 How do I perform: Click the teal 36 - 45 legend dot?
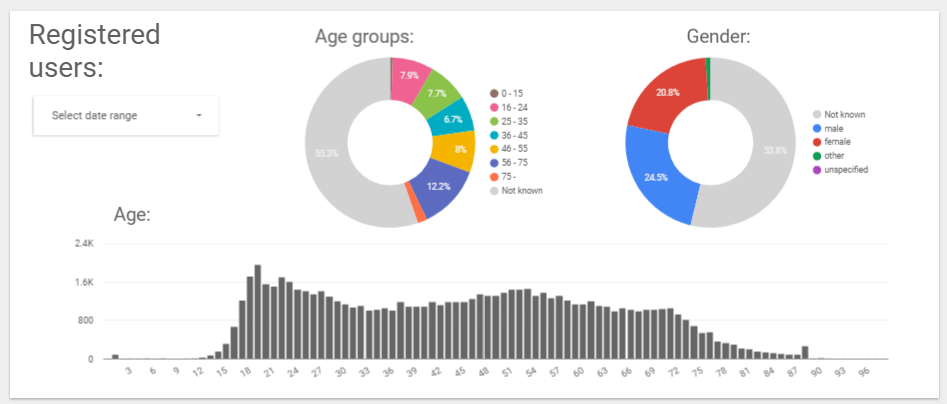click(x=493, y=135)
